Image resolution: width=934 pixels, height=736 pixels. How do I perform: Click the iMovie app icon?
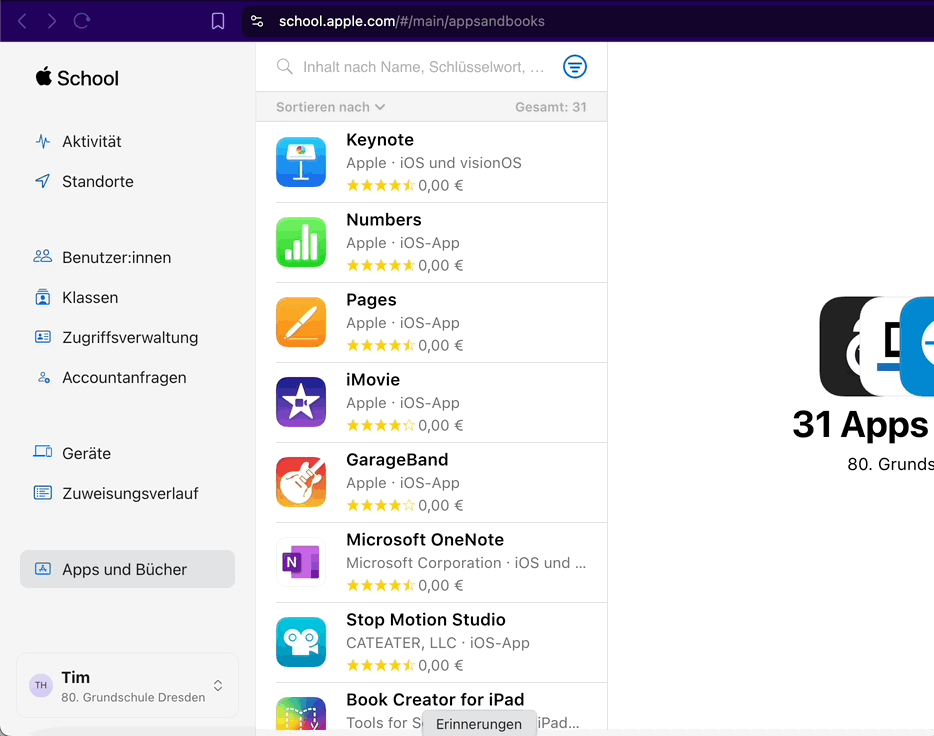coord(301,402)
